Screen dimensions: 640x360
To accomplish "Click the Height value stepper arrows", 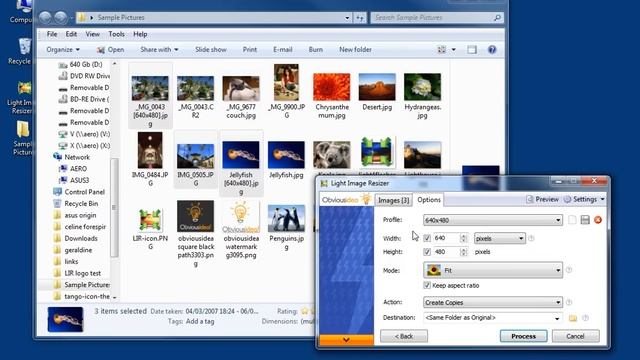I will [463, 252].
